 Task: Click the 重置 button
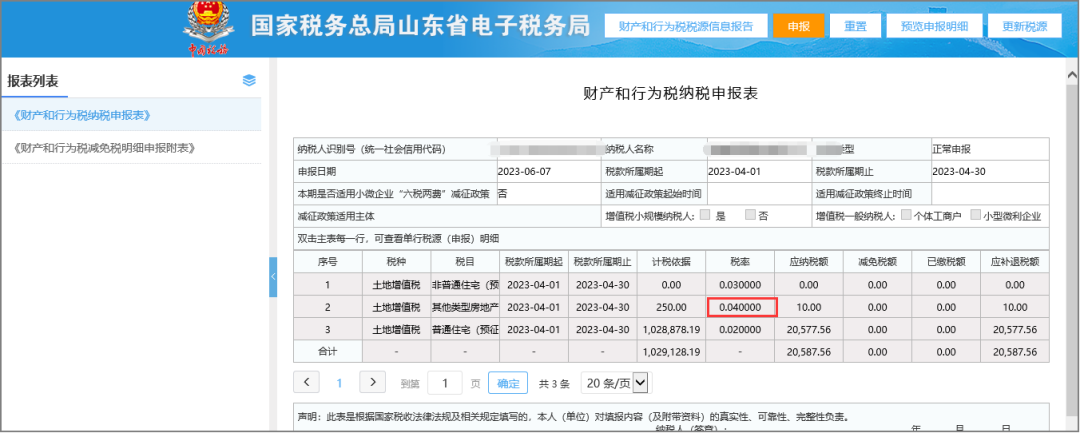pos(855,26)
